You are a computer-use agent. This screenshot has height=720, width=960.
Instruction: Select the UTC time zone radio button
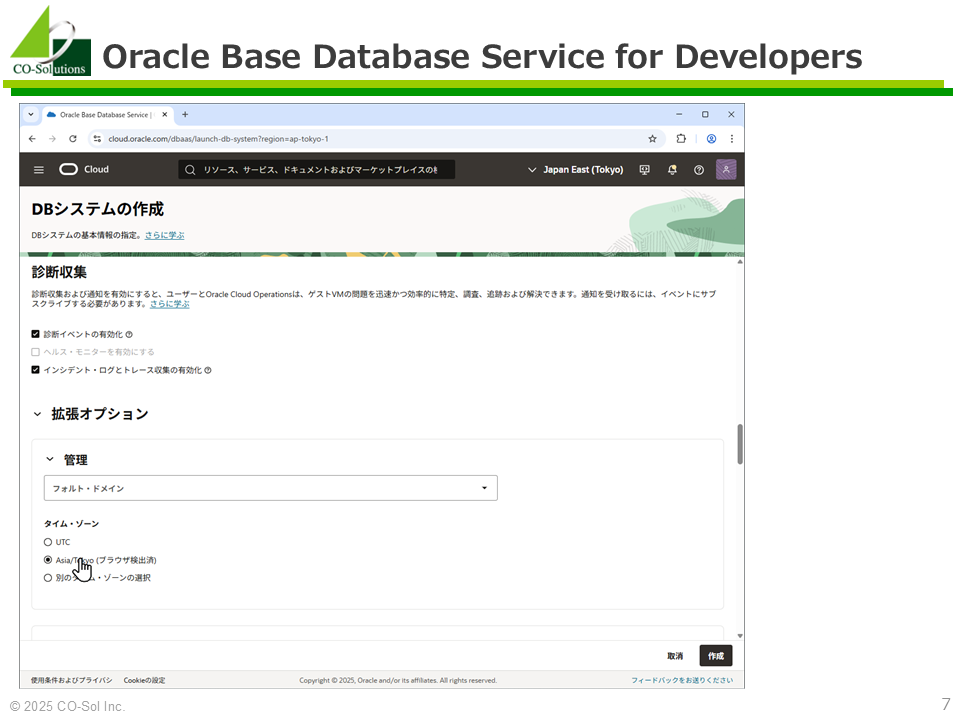(x=48, y=542)
